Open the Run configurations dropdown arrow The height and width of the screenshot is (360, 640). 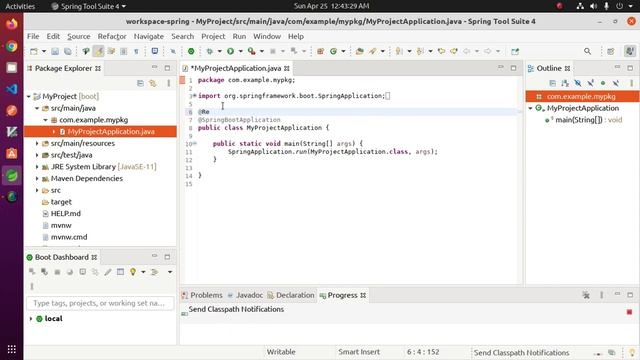[240, 51]
